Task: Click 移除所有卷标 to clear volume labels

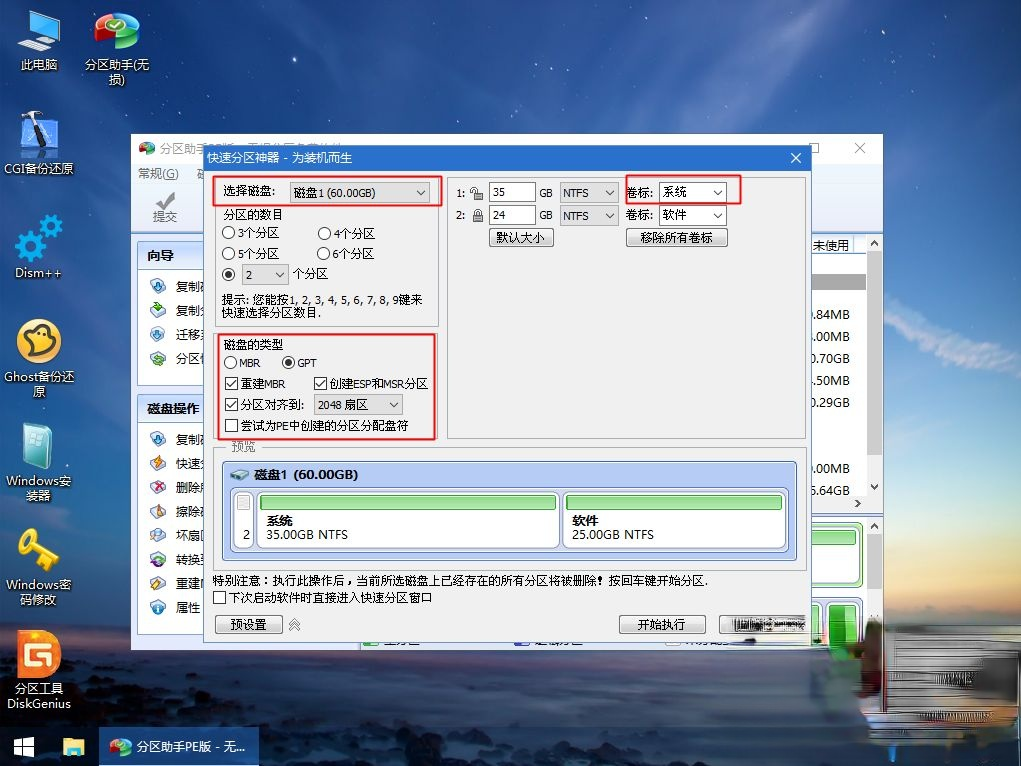Action: click(677, 237)
